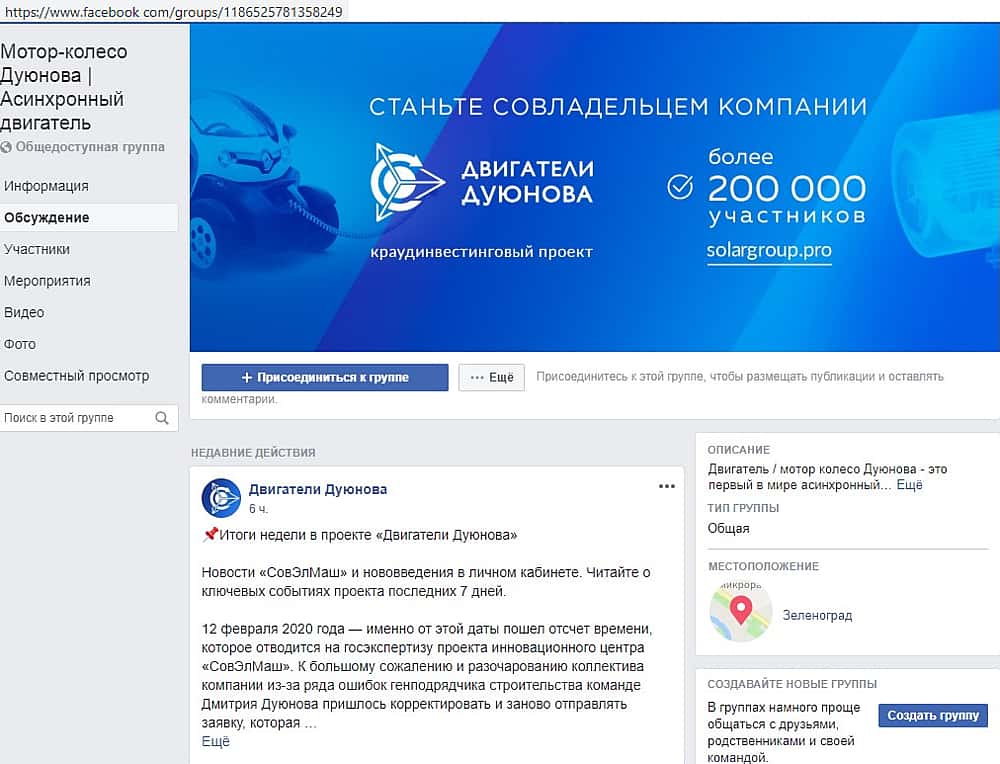Image resolution: width=1000 pixels, height=764 pixels.
Task: Click the Общая group type value
Action: [728, 529]
